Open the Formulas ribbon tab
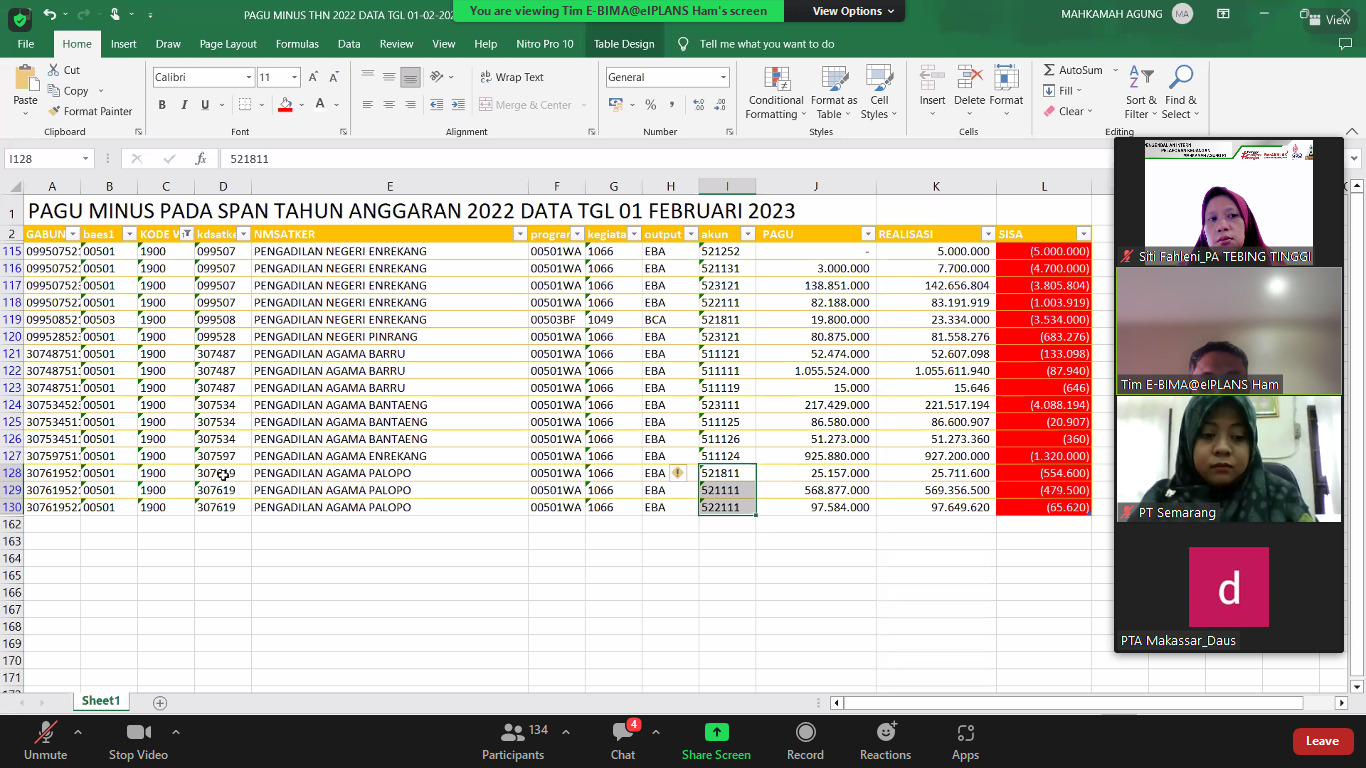This screenshot has width=1366, height=768. click(297, 44)
